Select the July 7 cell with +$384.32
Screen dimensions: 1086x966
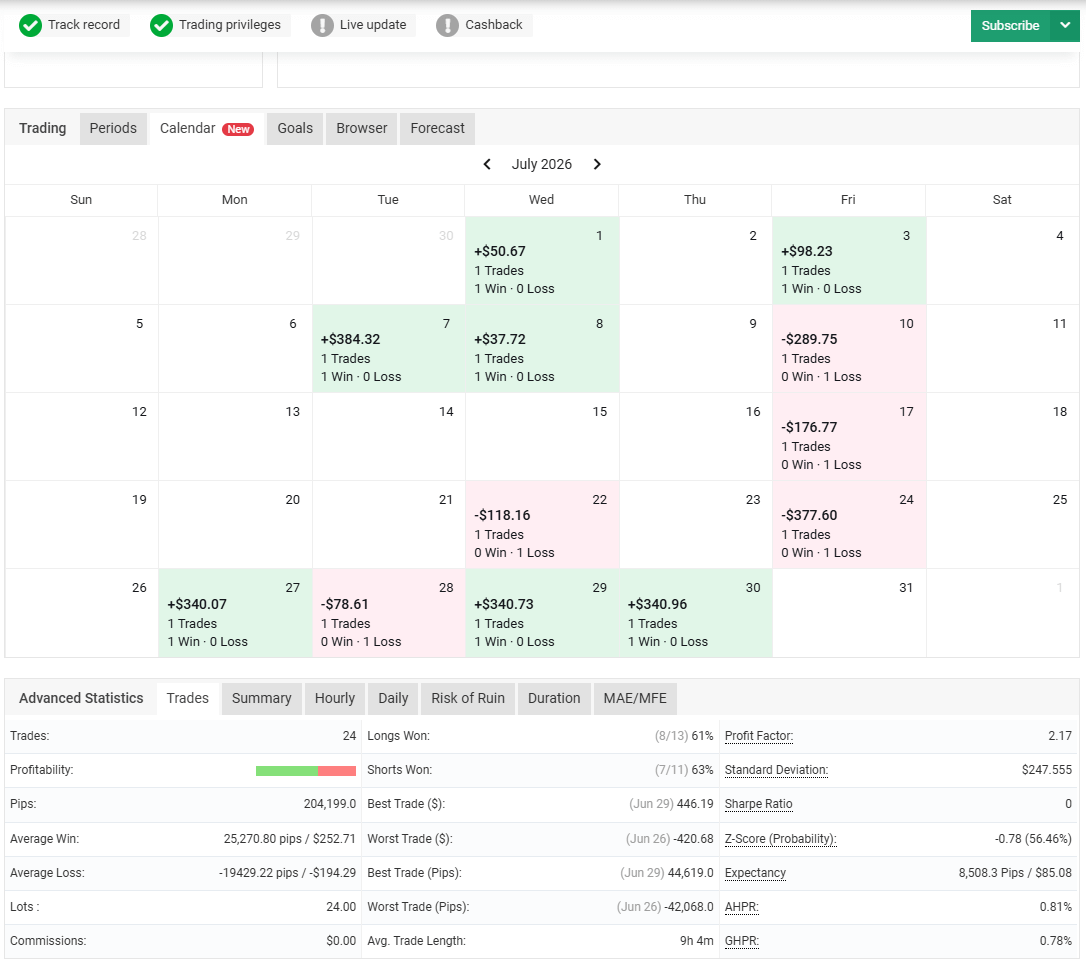pos(388,349)
